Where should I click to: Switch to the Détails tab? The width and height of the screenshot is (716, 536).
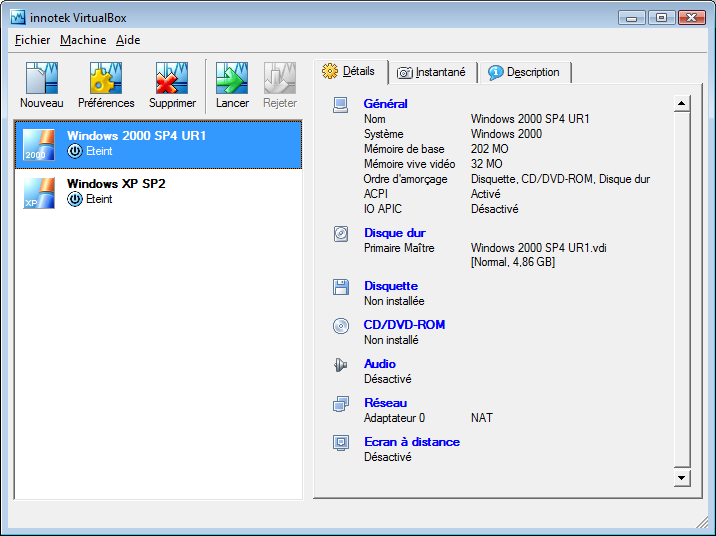(x=350, y=72)
